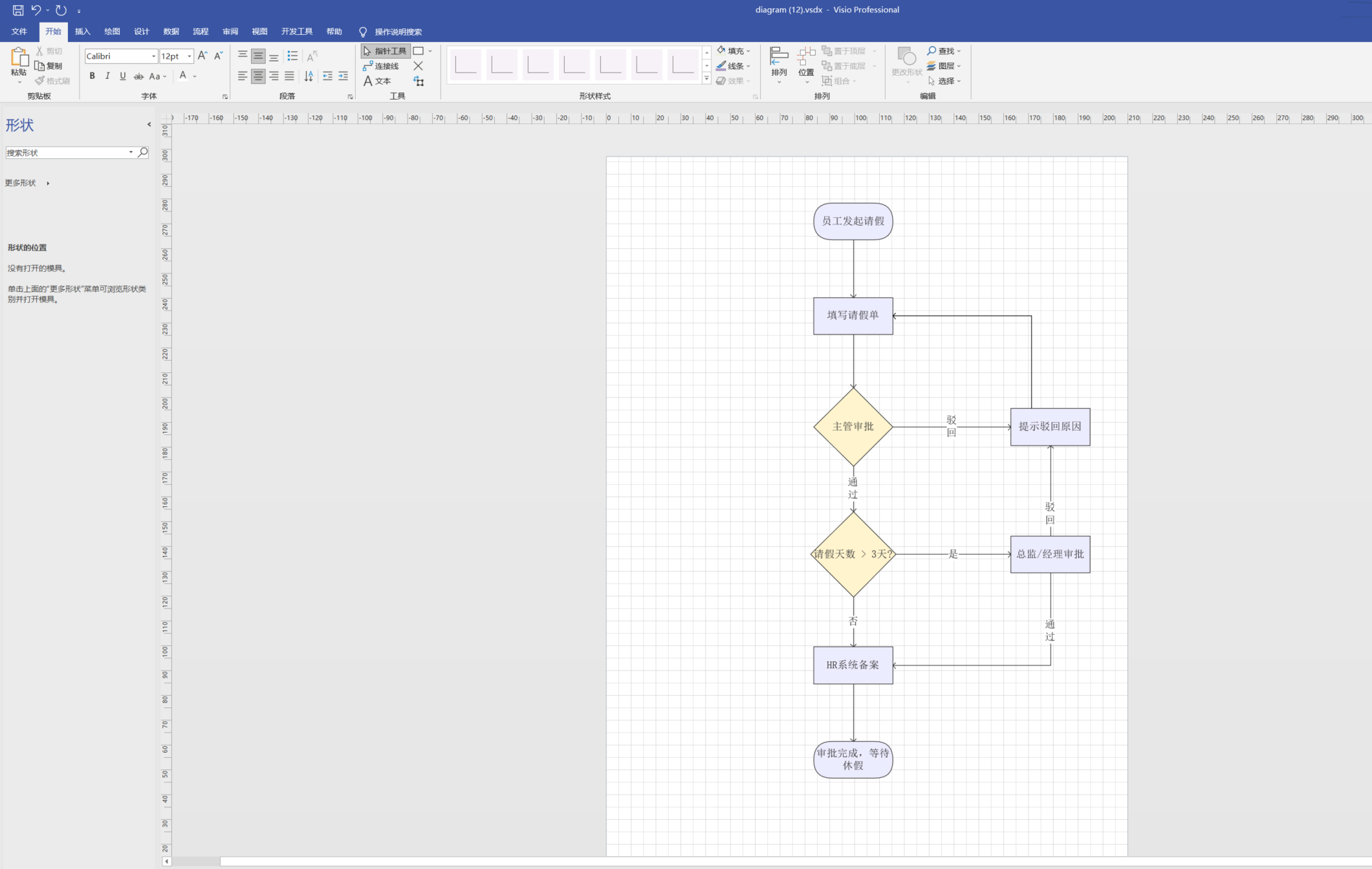Click the font color A icon
This screenshot has width=1372, height=869.
point(183,76)
